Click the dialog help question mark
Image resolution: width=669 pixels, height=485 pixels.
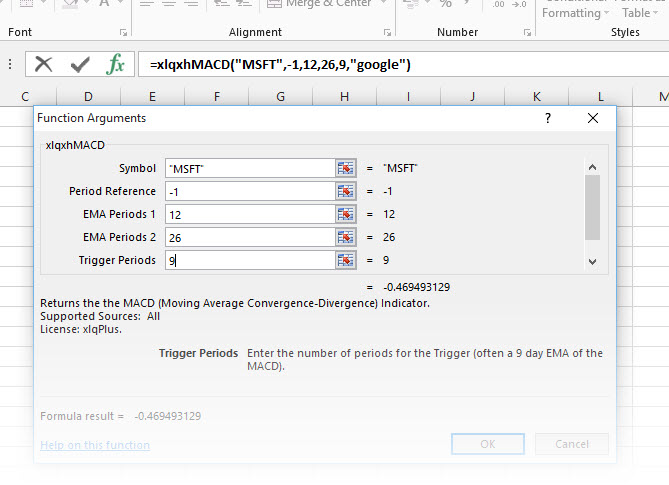548,118
